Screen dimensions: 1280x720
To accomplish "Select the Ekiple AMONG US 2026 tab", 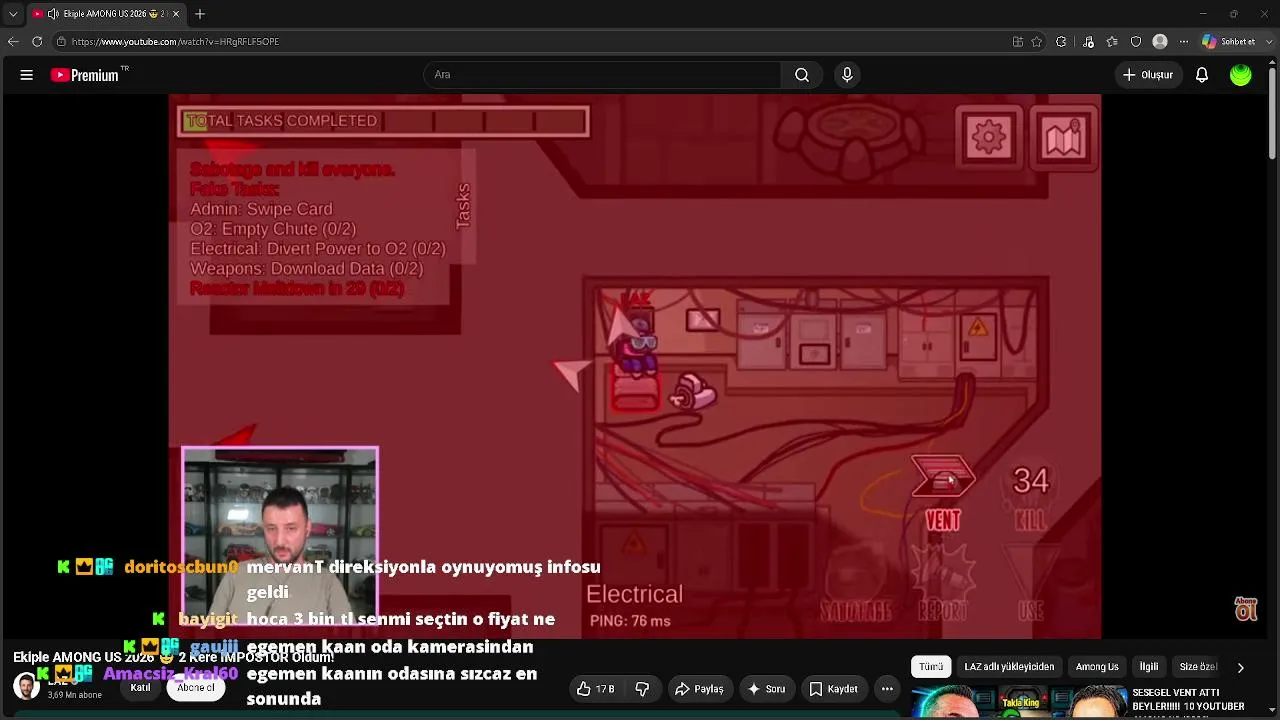I will click(x=107, y=14).
